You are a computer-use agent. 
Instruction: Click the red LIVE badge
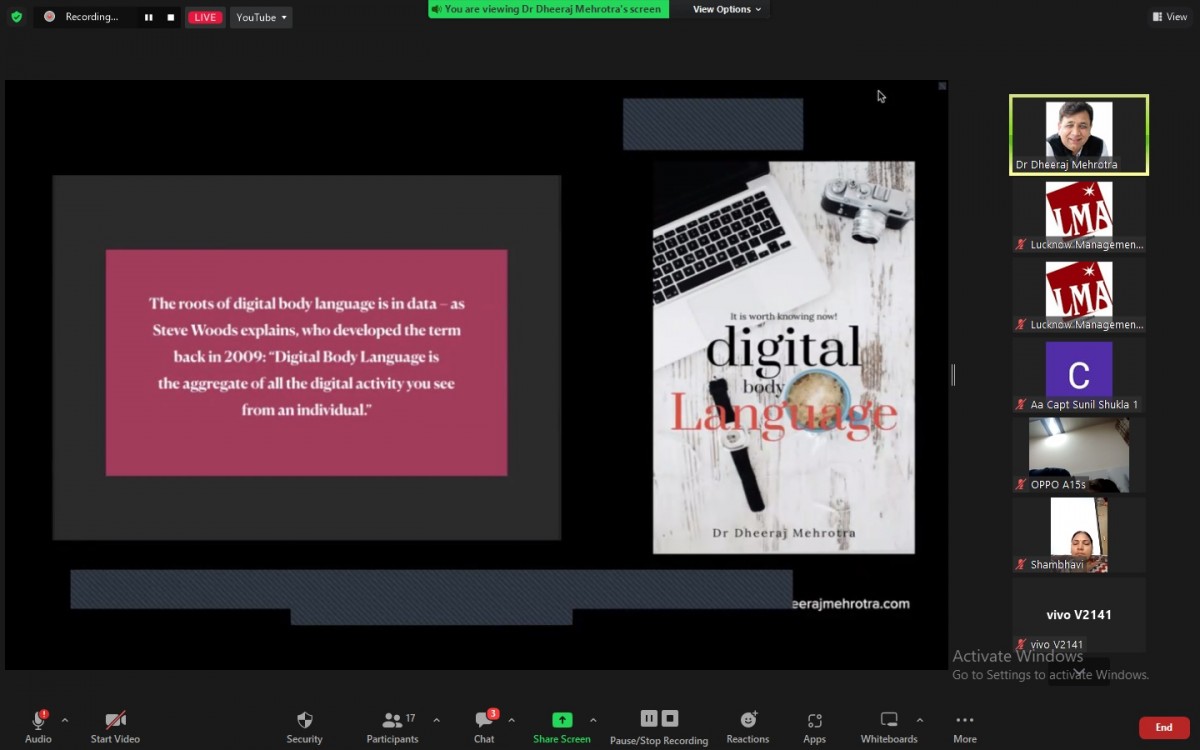click(205, 17)
